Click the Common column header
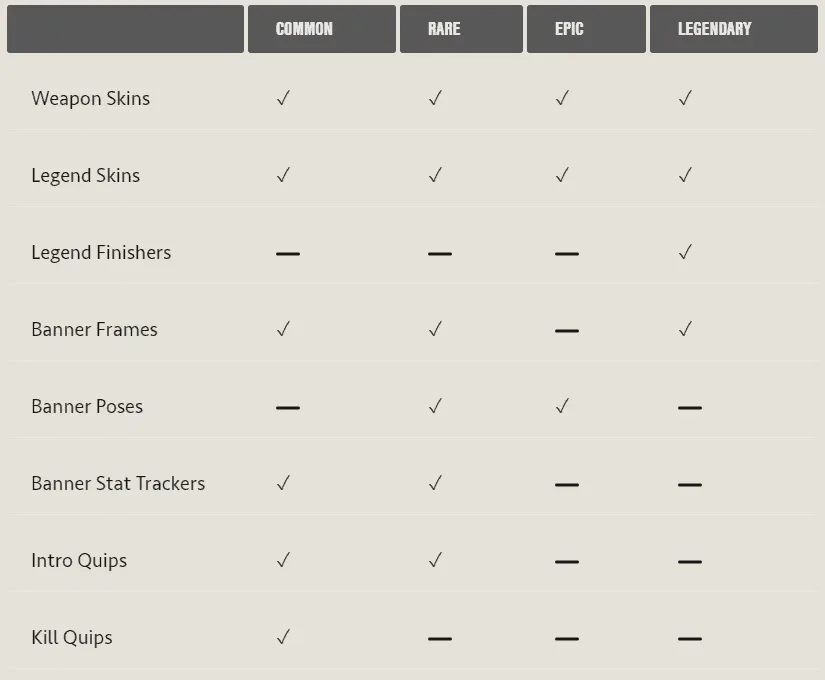 [321, 29]
